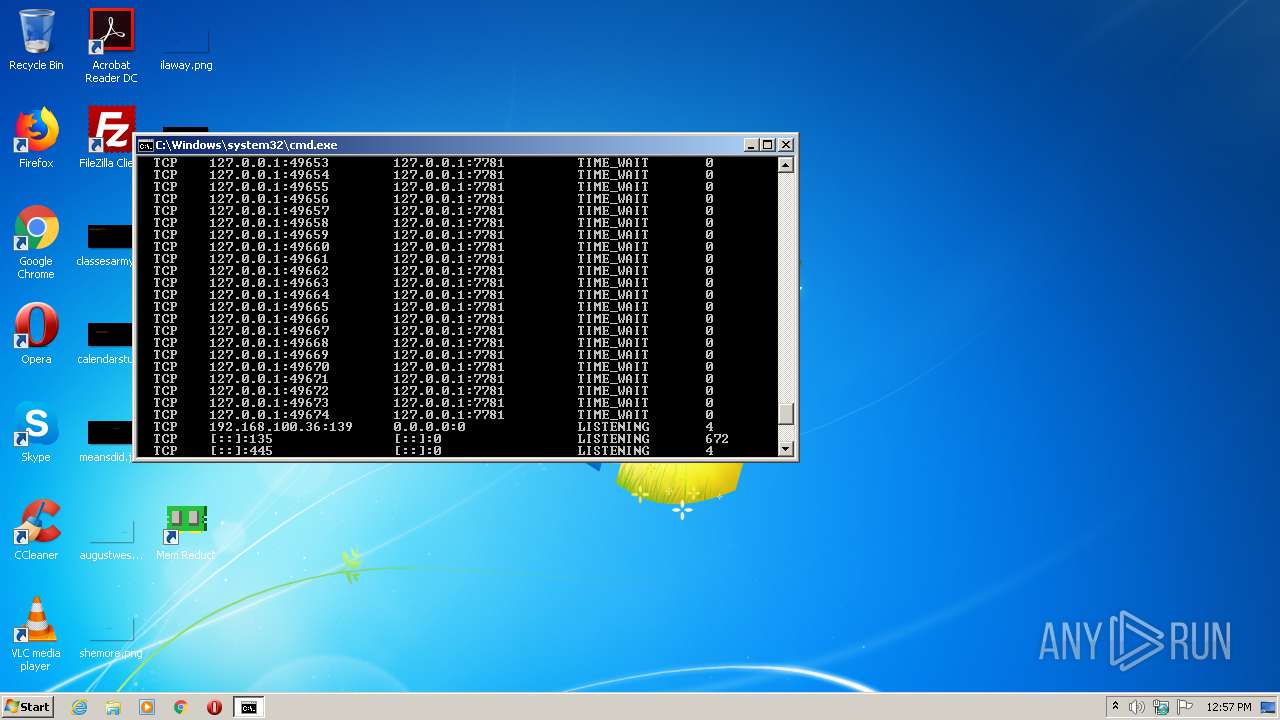Click the Start button
Viewport: 1280px width, 720px height.
pos(27,707)
